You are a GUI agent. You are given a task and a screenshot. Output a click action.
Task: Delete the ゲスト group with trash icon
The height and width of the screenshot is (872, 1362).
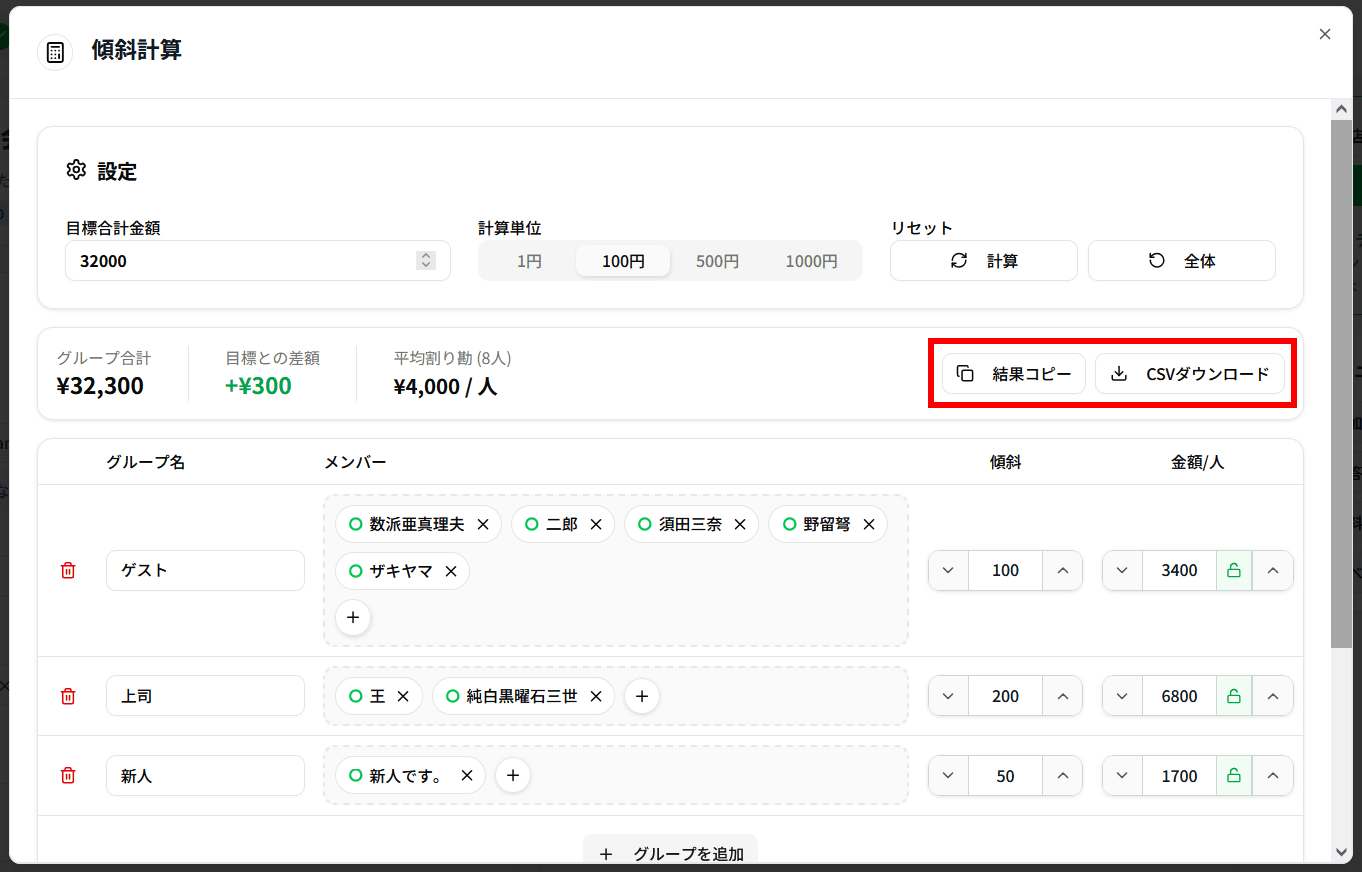(x=68, y=570)
